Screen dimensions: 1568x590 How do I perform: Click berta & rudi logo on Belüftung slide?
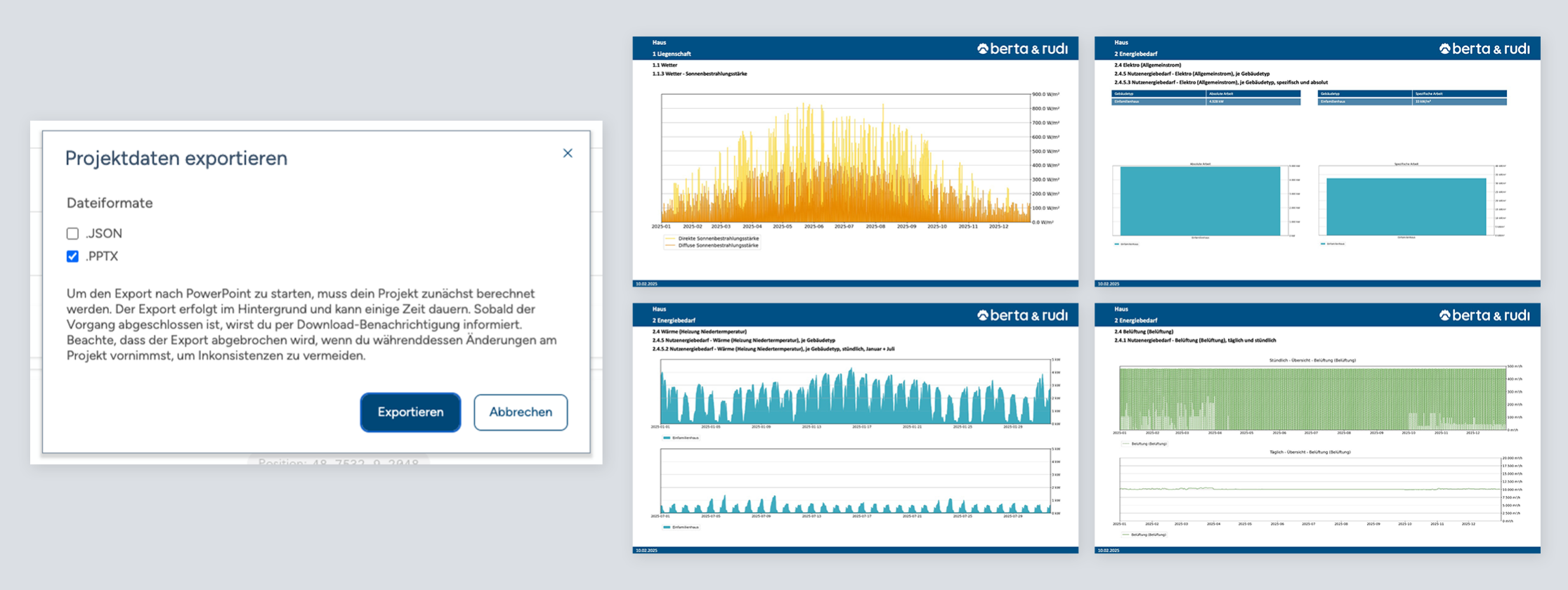point(1484,315)
